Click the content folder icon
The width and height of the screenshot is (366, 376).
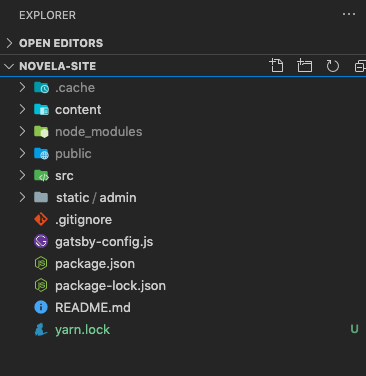pyautogui.click(x=41, y=110)
